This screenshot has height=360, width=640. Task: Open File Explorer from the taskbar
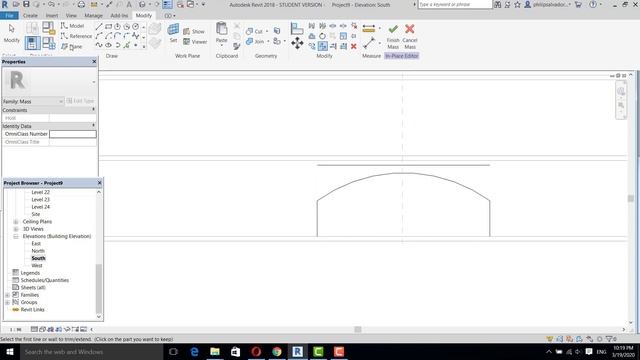(x=215, y=351)
